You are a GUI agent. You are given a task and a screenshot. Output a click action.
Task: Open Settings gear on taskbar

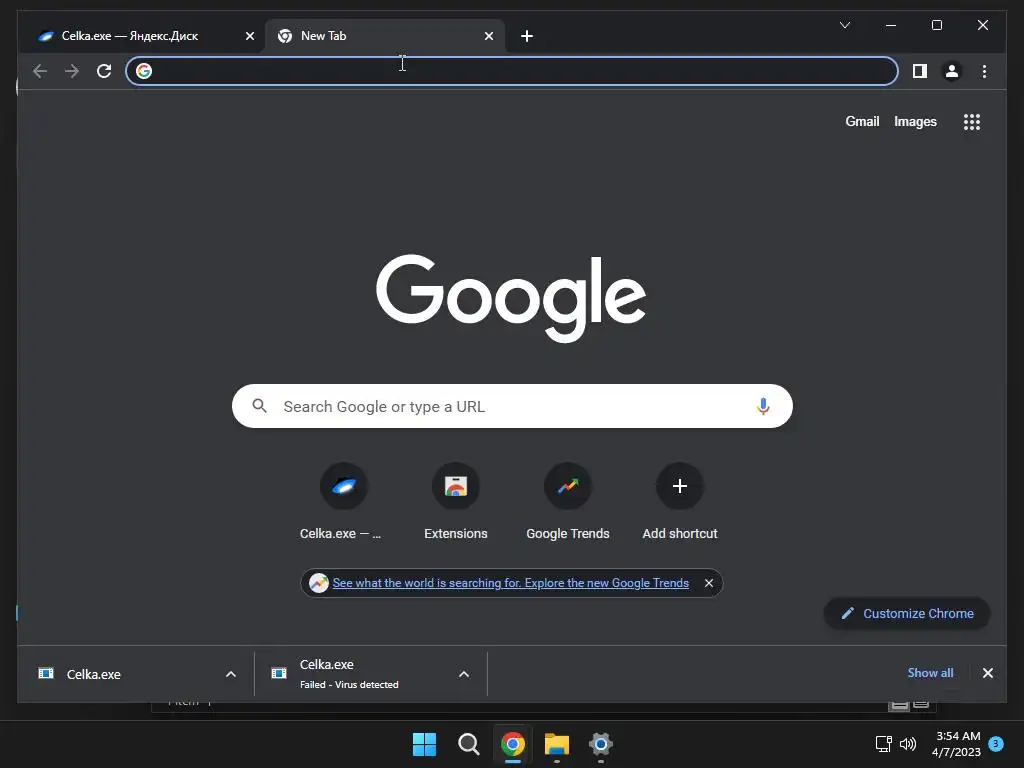pos(600,744)
